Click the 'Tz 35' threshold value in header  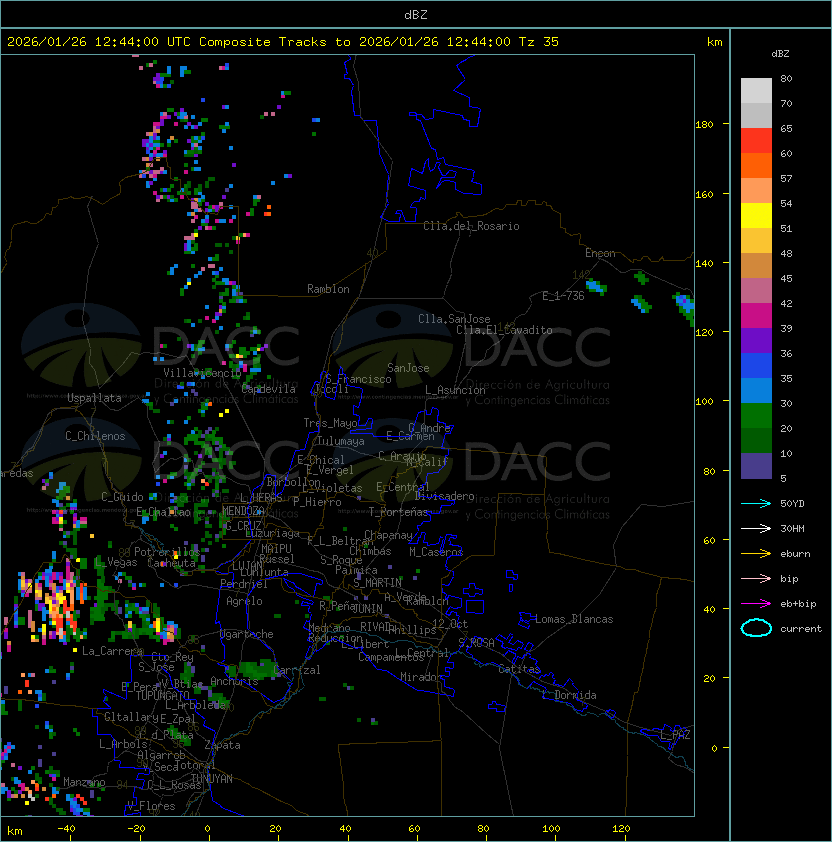(x=539, y=42)
